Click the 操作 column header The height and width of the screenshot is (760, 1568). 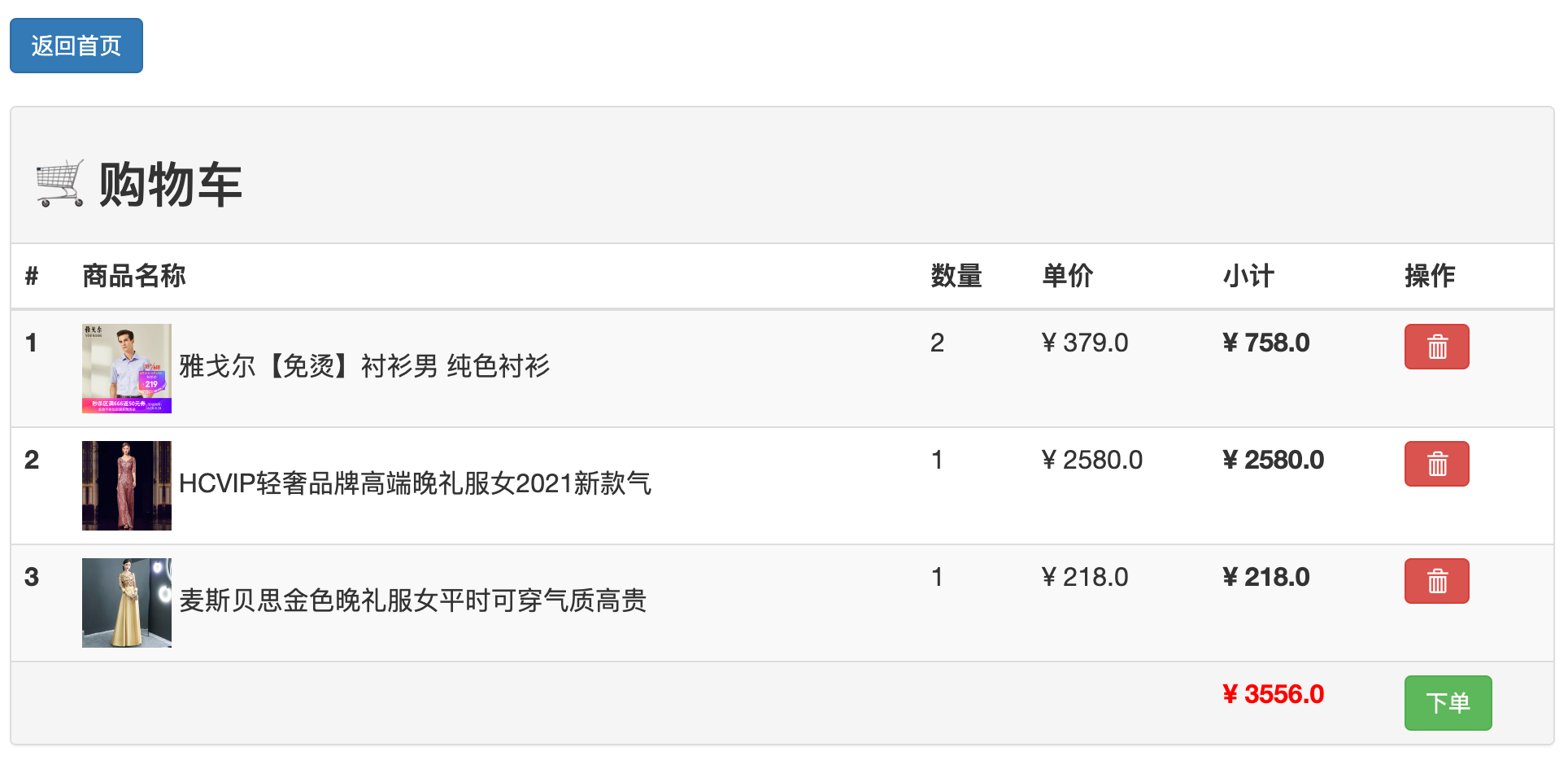(1430, 276)
